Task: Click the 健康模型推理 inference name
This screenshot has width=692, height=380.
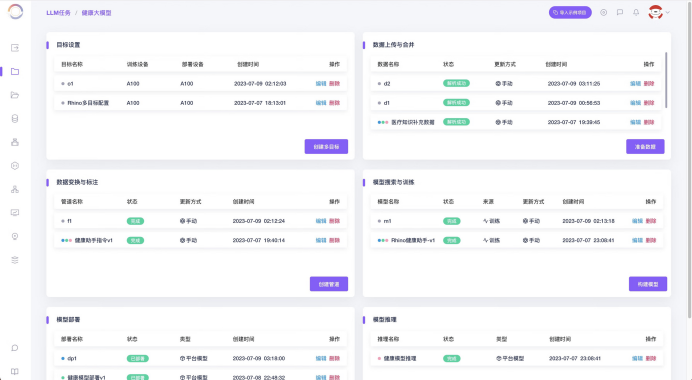Action: click(x=400, y=358)
